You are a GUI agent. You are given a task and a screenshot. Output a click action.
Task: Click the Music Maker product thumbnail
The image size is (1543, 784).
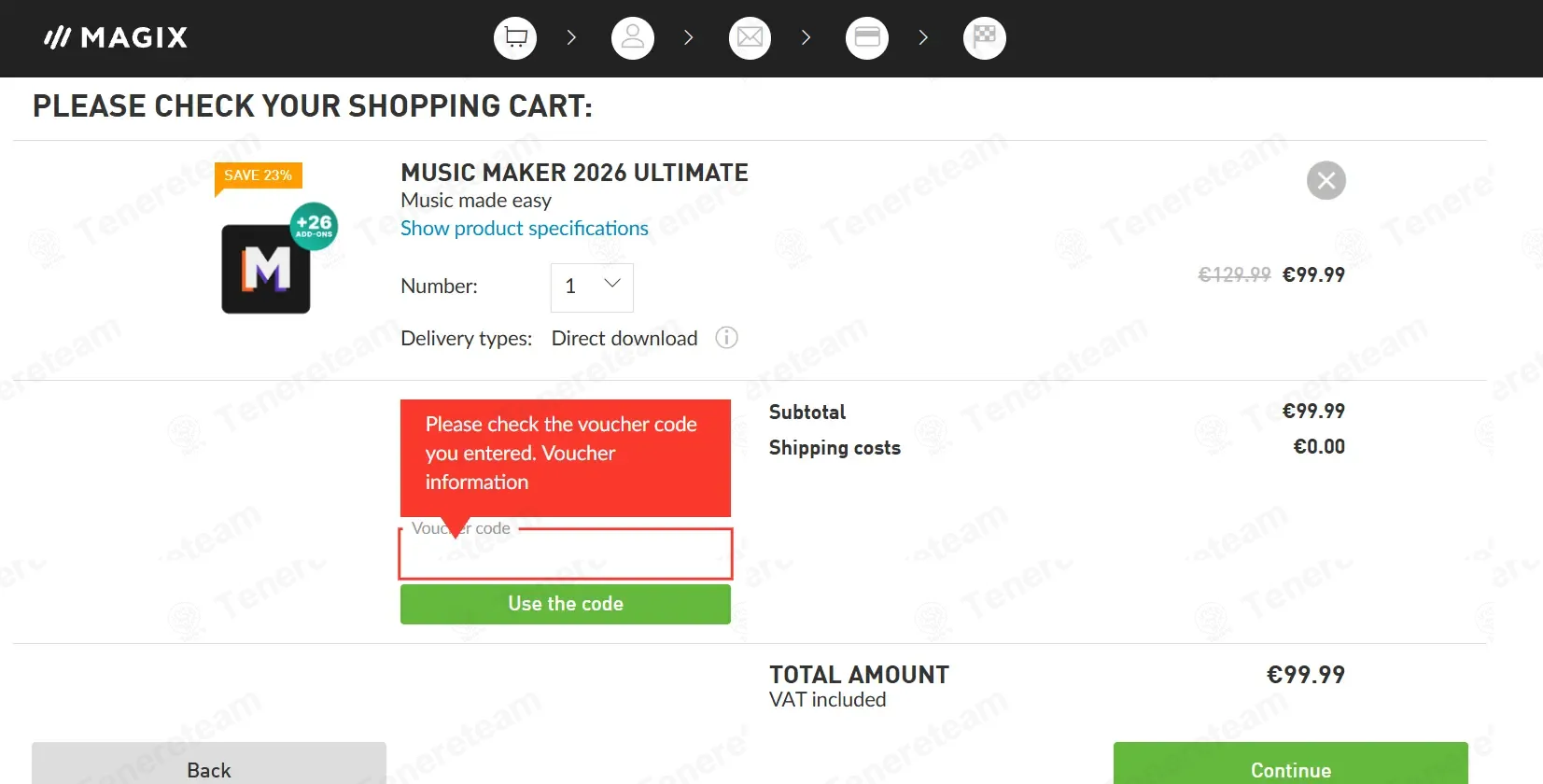(266, 269)
